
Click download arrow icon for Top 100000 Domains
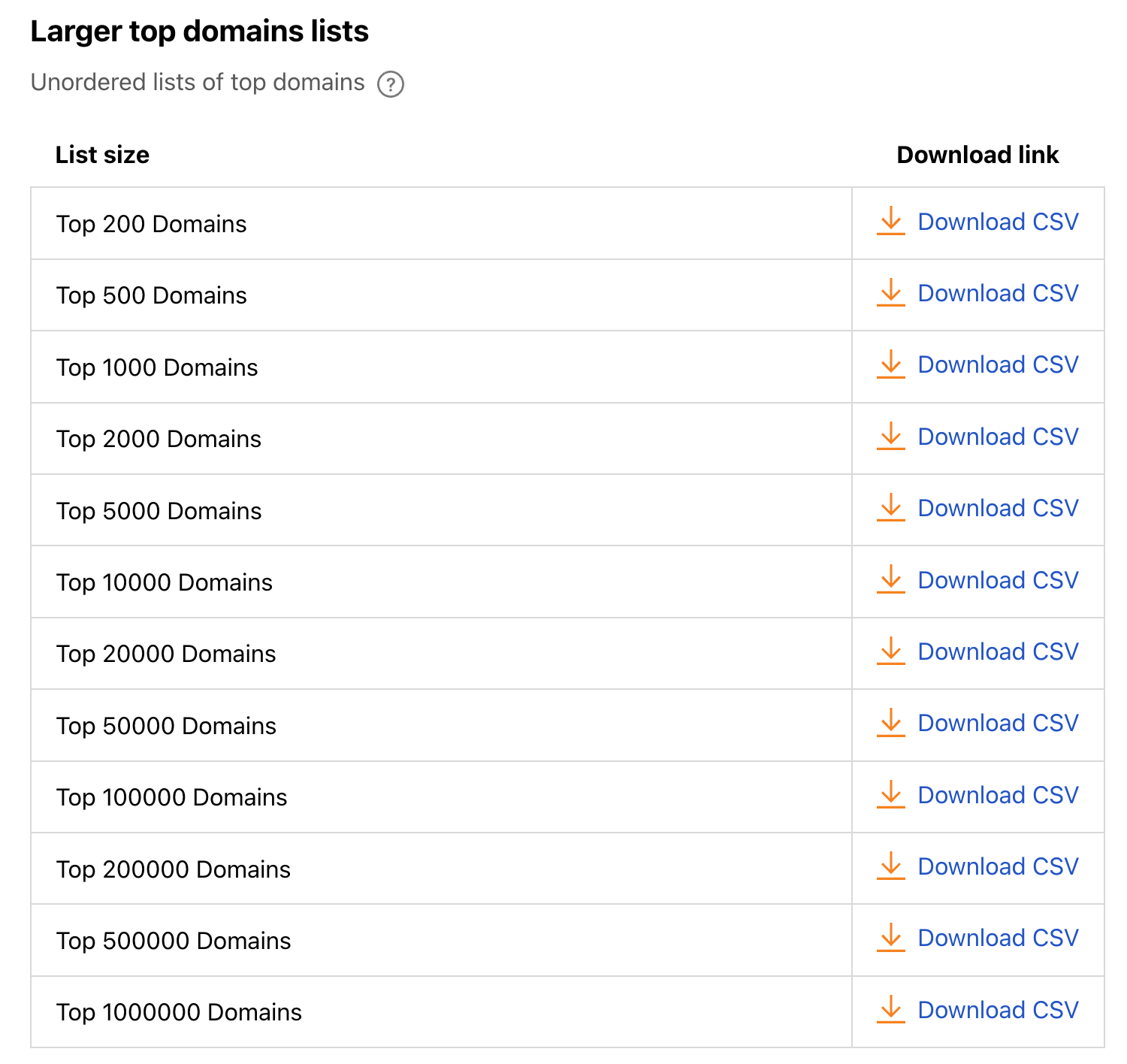[890, 794]
